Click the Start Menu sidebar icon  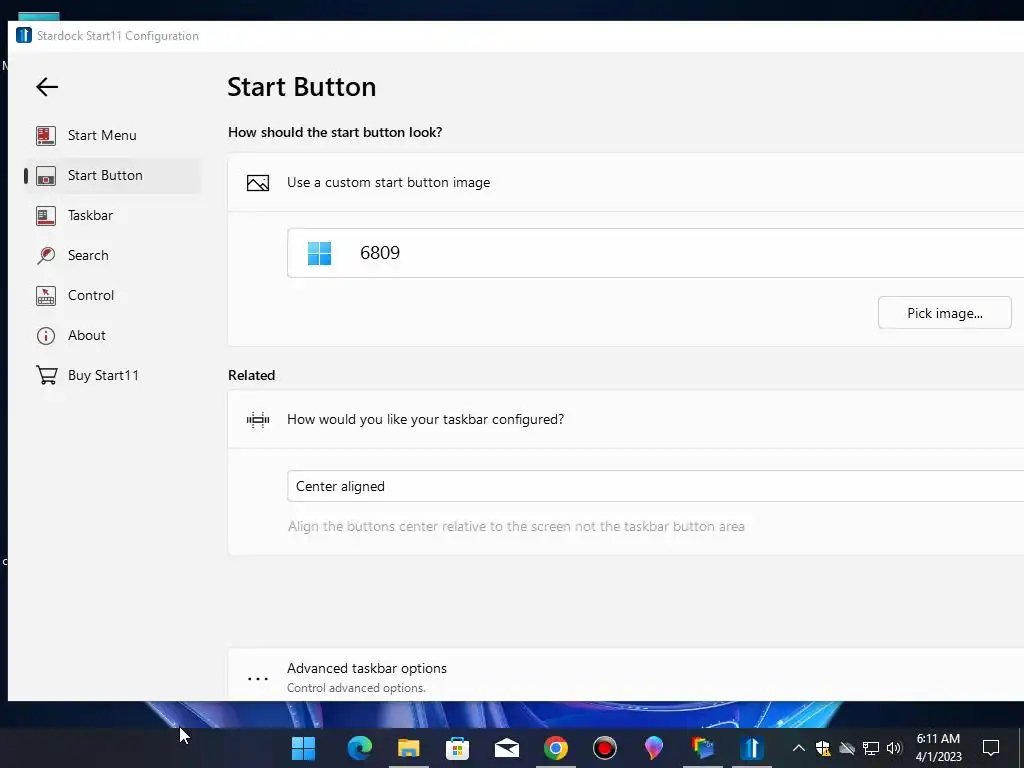tap(46, 135)
